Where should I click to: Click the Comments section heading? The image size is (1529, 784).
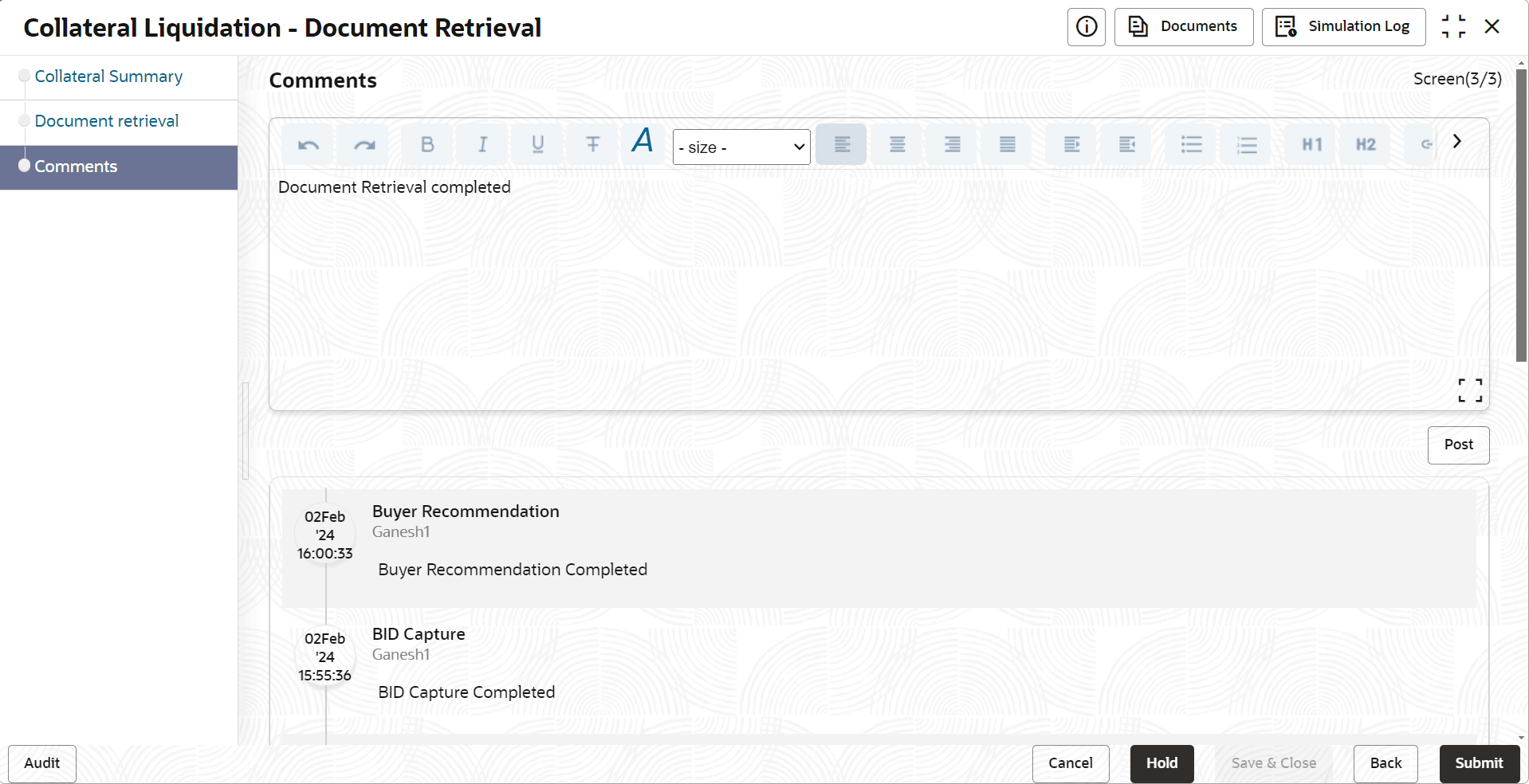coord(323,80)
